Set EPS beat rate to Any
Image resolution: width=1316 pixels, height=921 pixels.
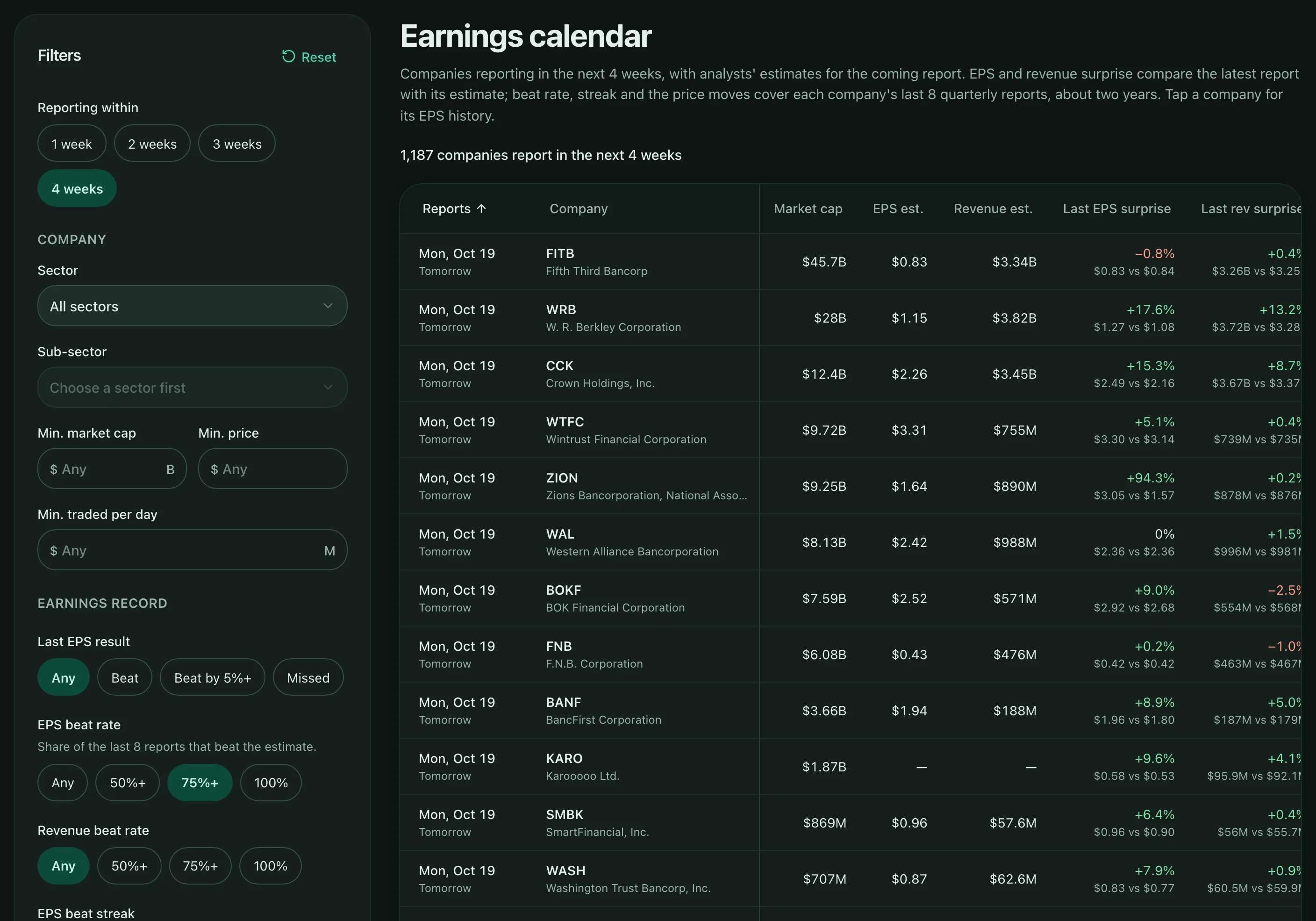(x=63, y=783)
